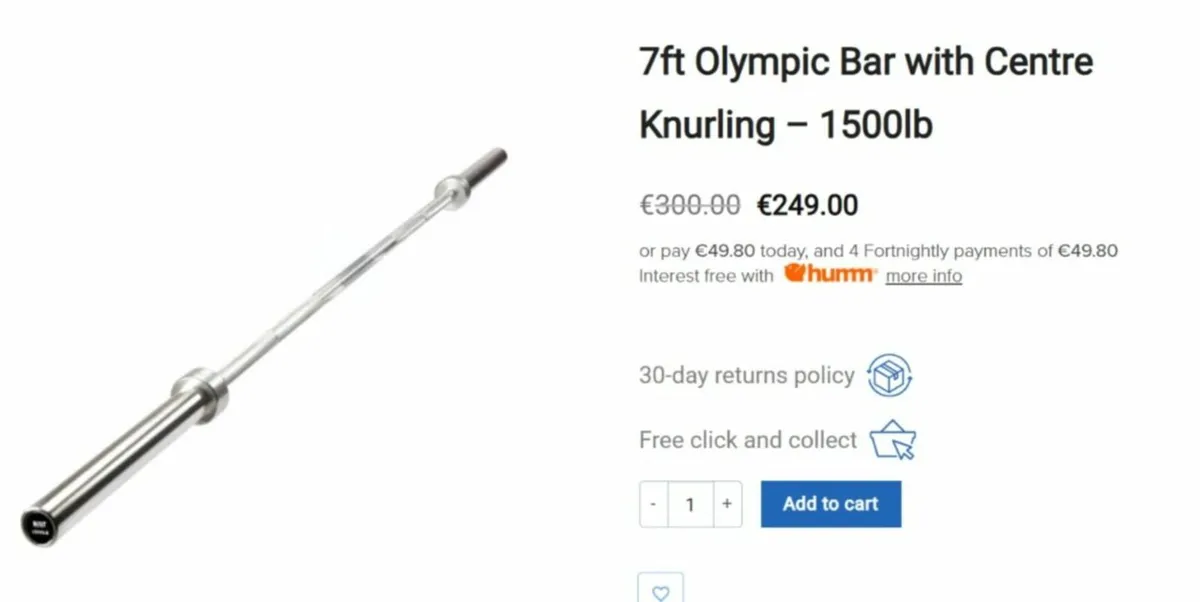This screenshot has height=602, width=1200.
Task: Click the Free click and collect text
Action: pyautogui.click(x=748, y=440)
